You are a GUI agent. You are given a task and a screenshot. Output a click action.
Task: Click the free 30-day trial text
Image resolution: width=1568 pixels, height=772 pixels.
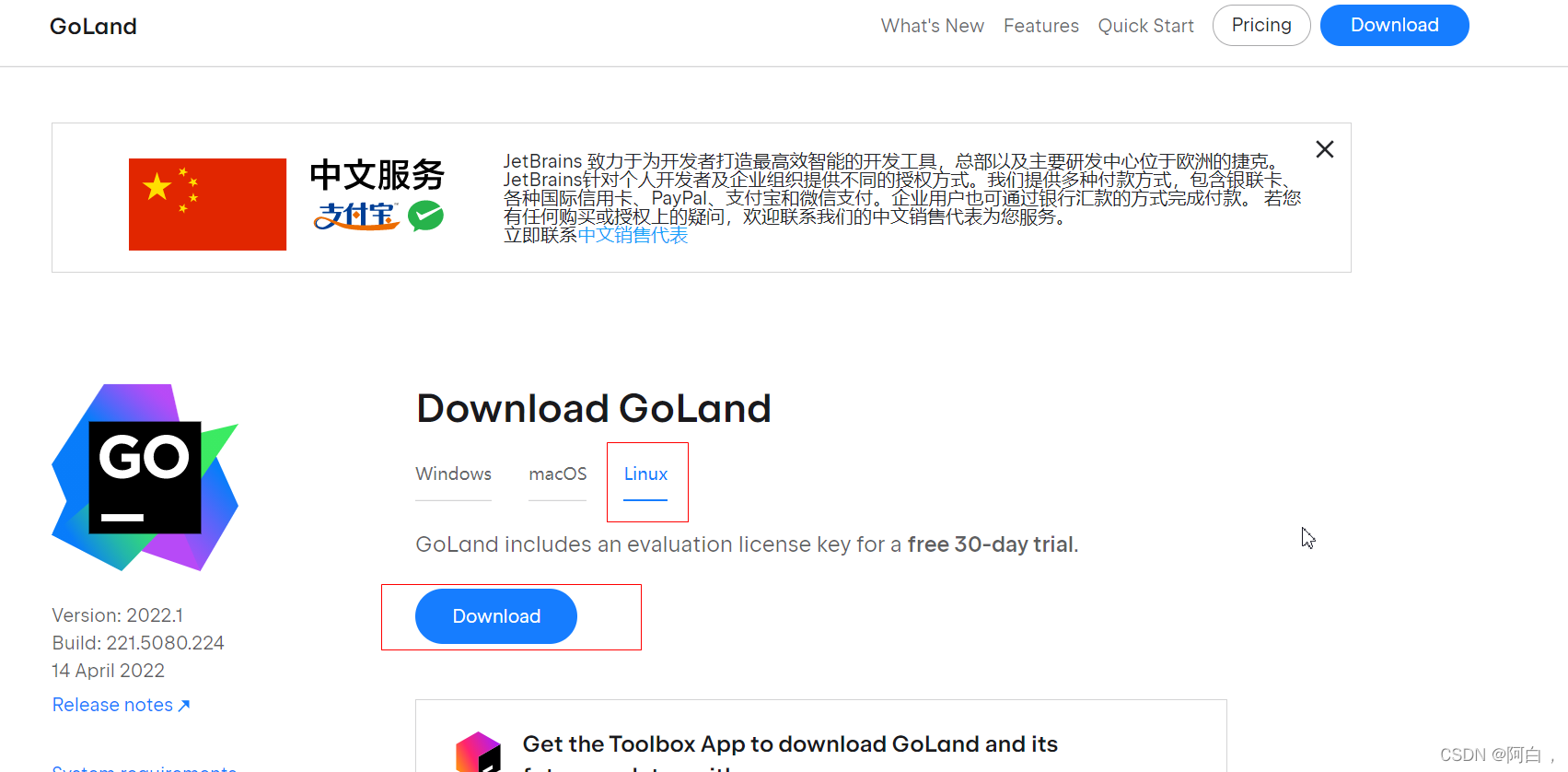990,544
